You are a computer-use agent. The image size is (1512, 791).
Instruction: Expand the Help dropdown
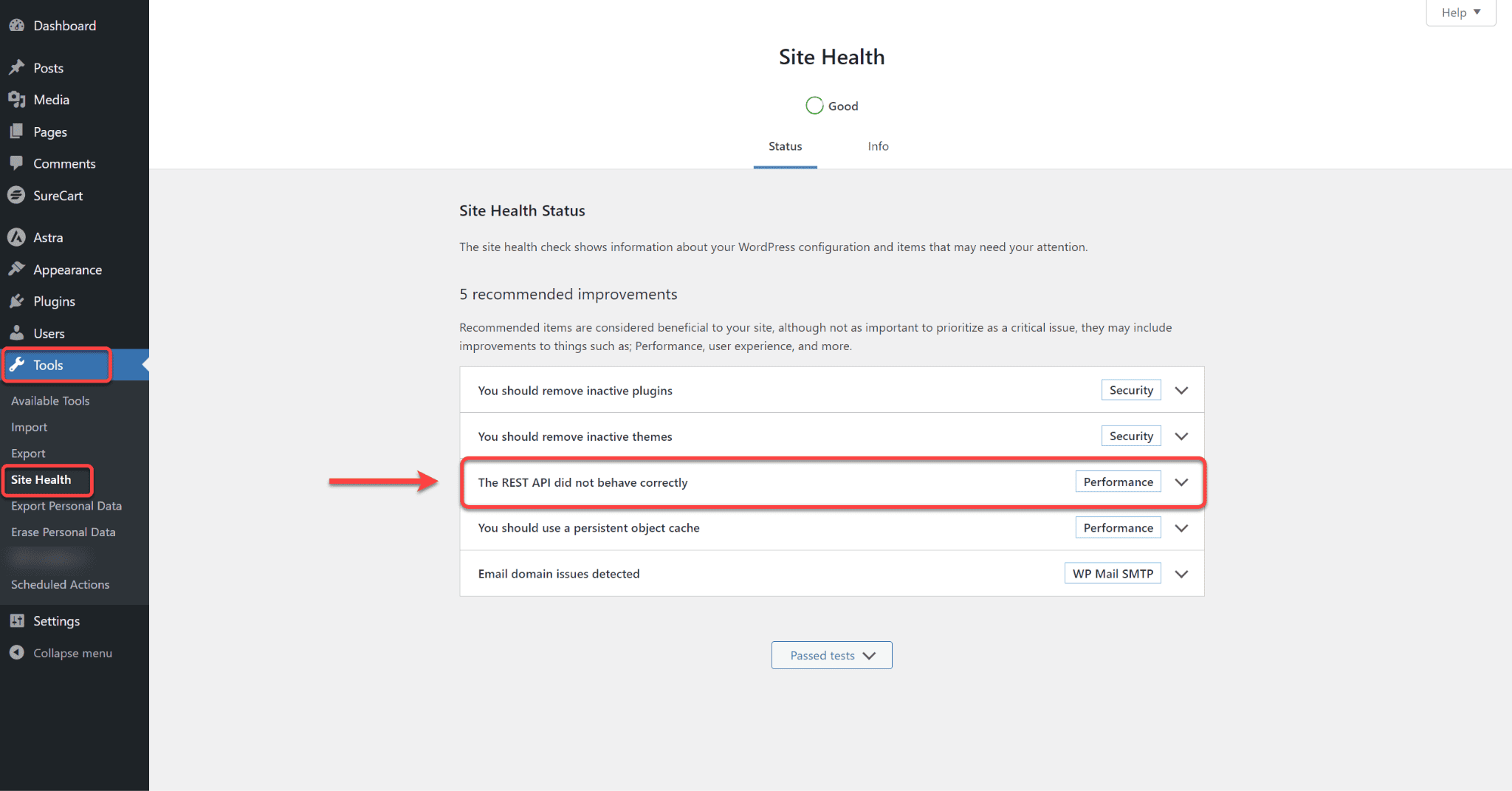1460,13
